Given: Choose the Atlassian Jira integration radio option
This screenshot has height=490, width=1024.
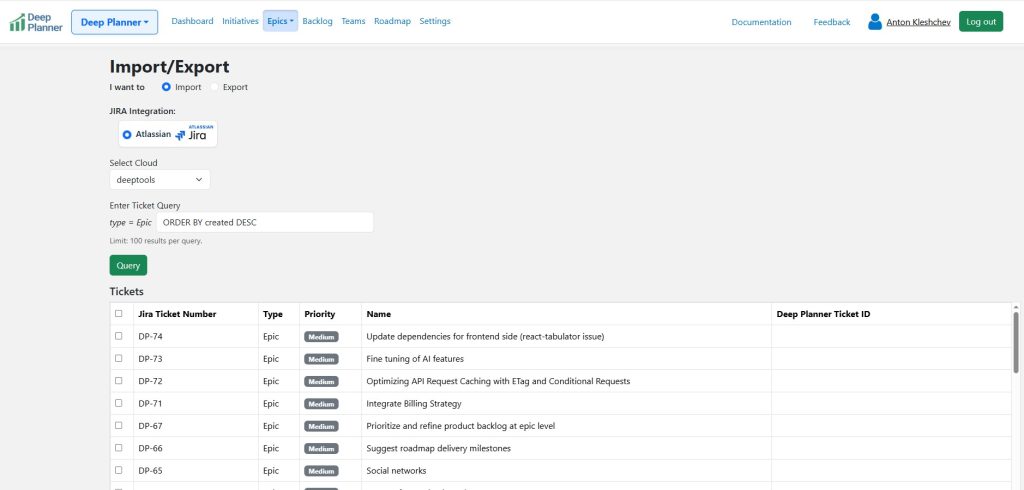Looking at the screenshot, I should coord(127,134).
